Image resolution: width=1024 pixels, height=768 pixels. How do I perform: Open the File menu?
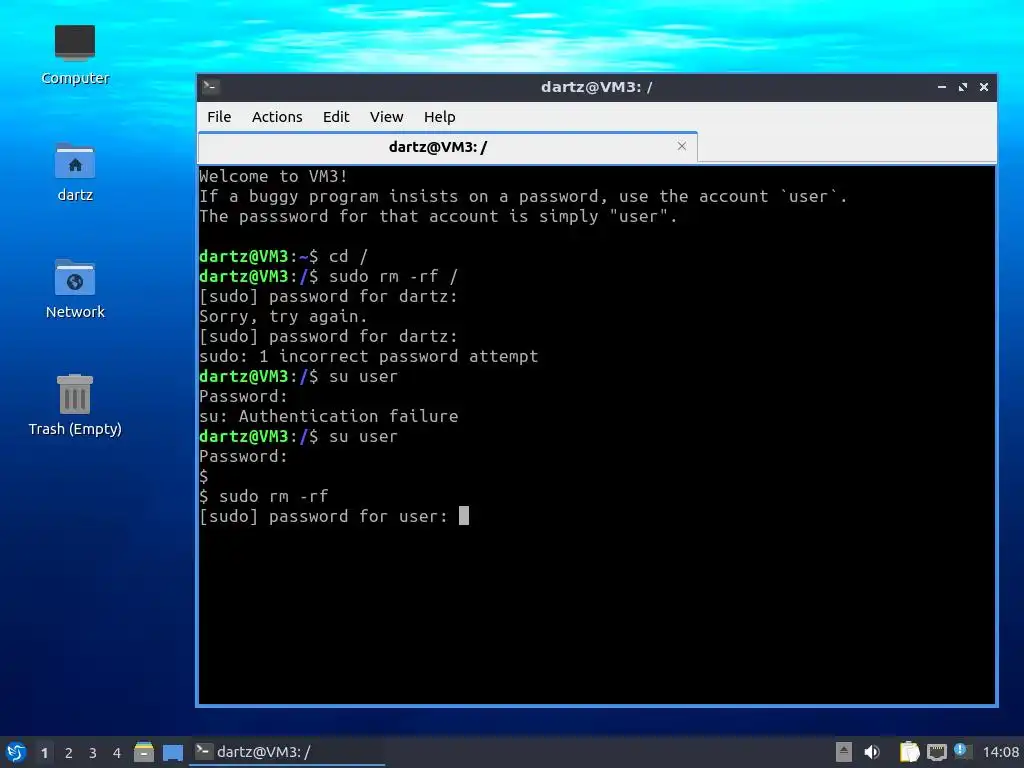tap(219, 117)
